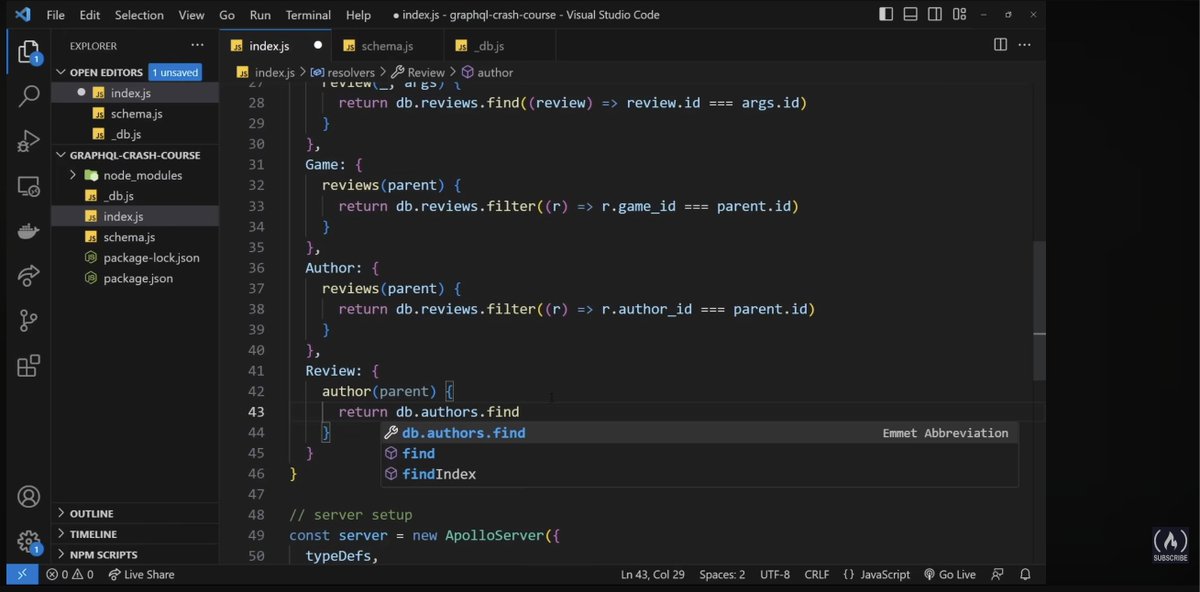Click Go Live in status bar
The width and height of the screenshot is (1200, 592).
pos(950,574)
